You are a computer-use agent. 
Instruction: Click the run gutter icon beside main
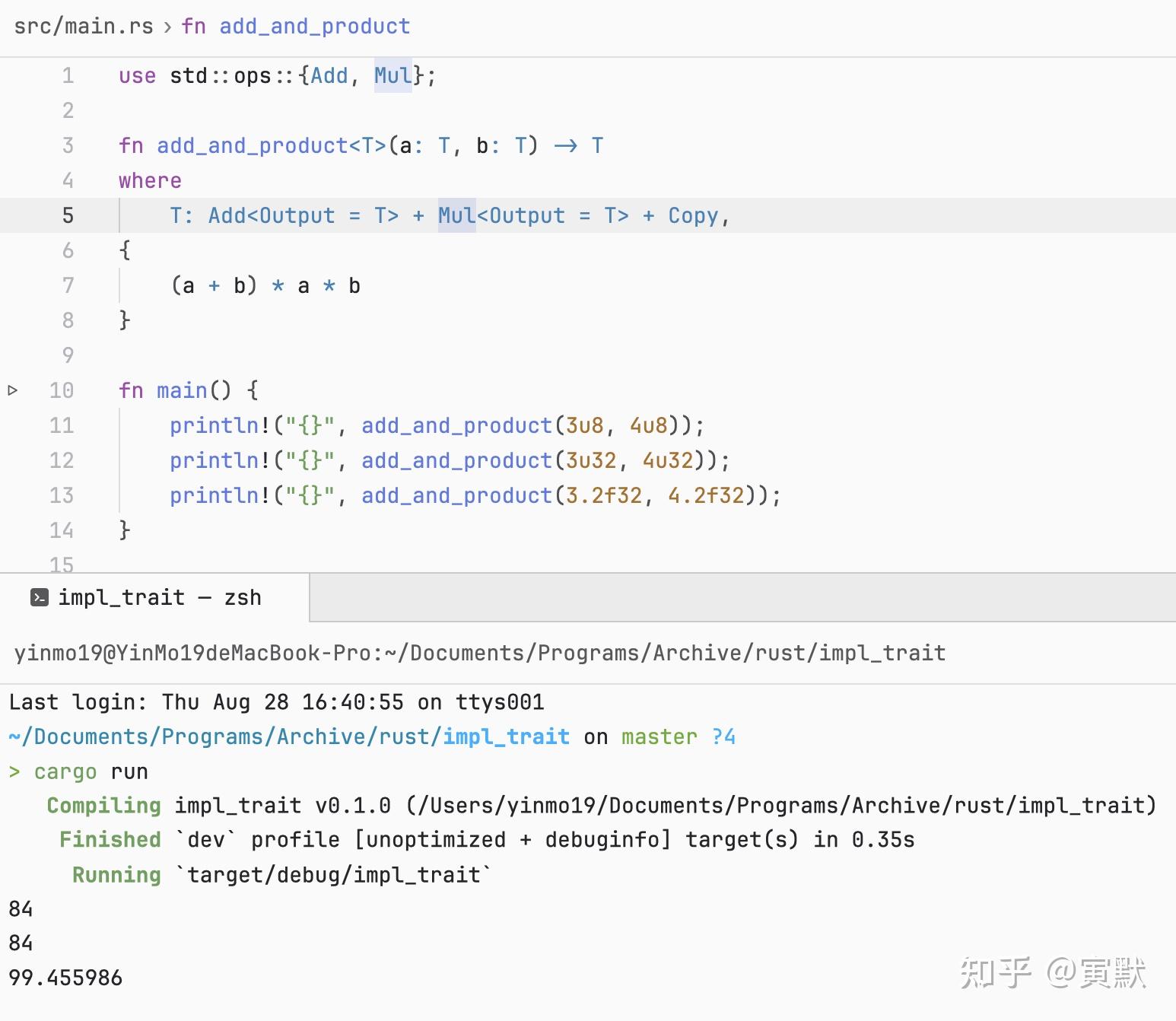click(12, 390)
